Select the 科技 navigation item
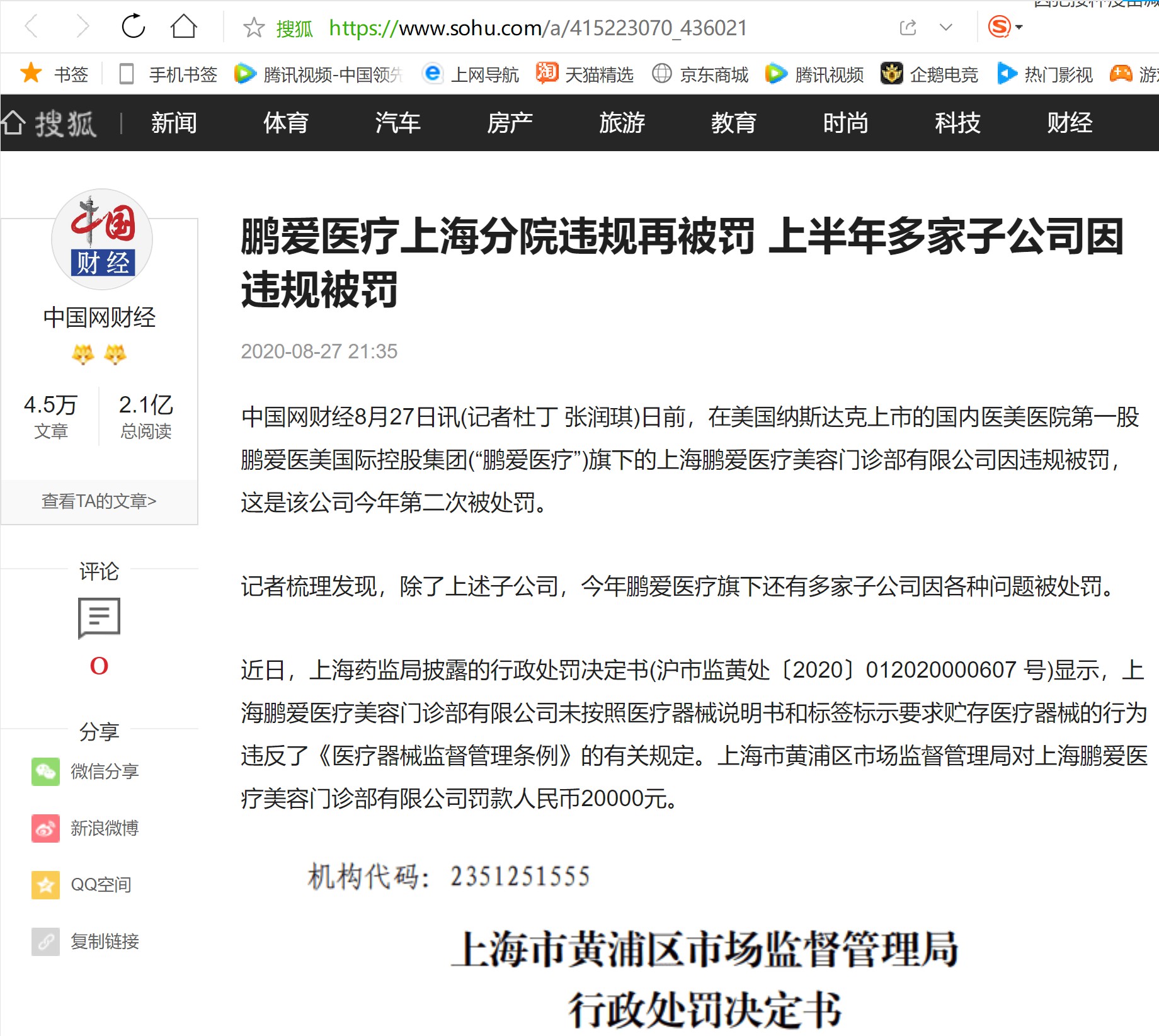The height and width of the screenshot is (1036, 1159). [957, 123]
